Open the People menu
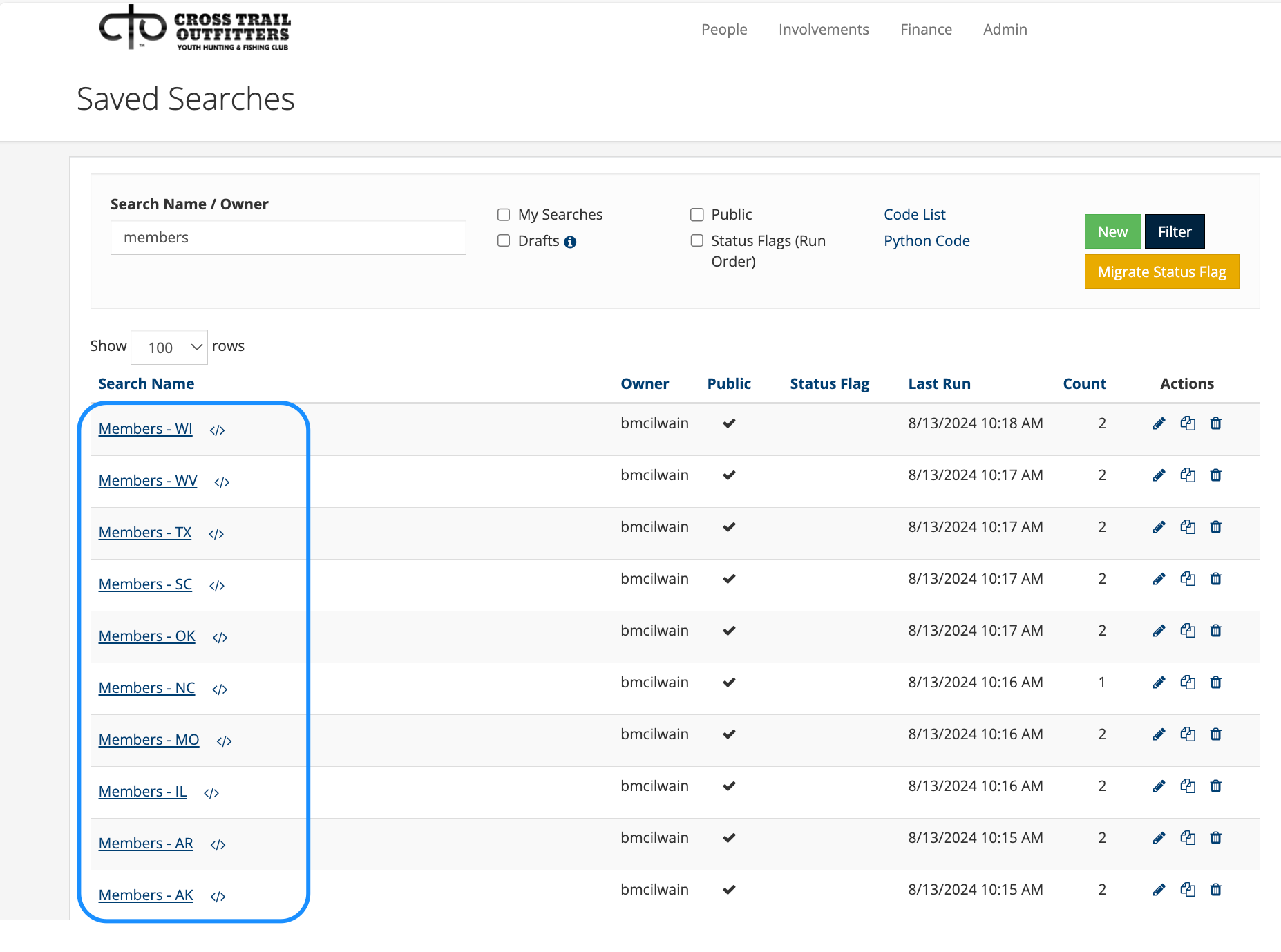Image resolution: width=1281 pixels, height=952 pixels. (x=724, y=29)
